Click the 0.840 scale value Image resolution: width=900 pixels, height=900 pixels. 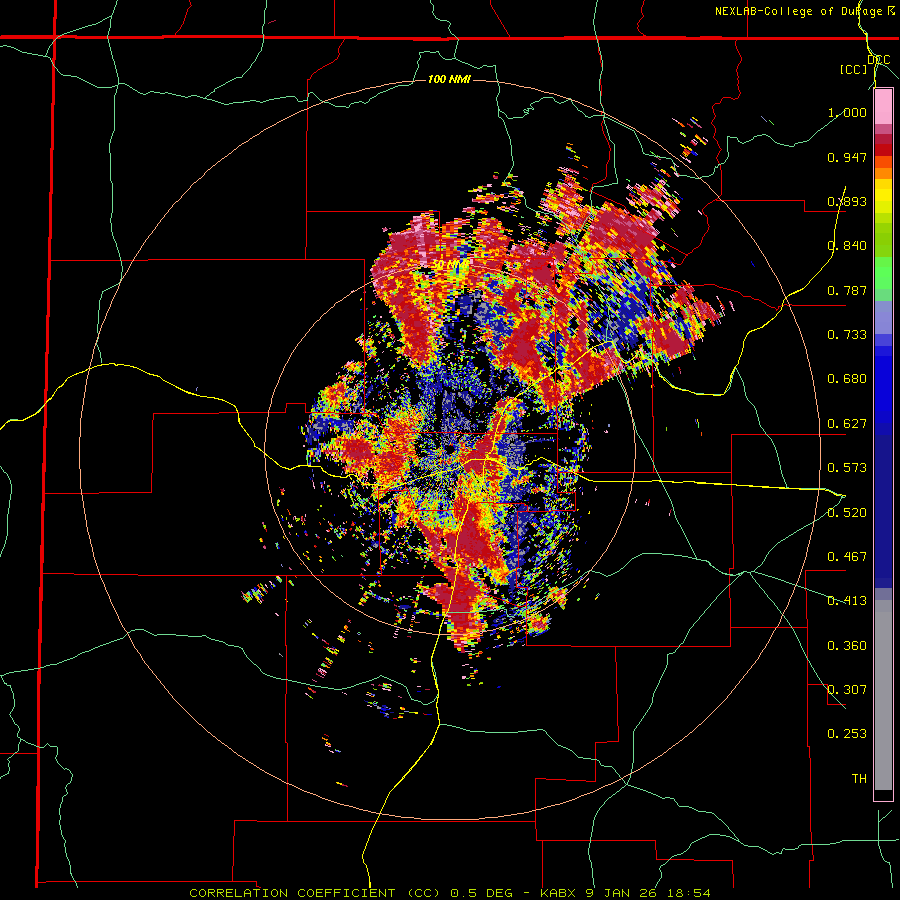point(847,246)
